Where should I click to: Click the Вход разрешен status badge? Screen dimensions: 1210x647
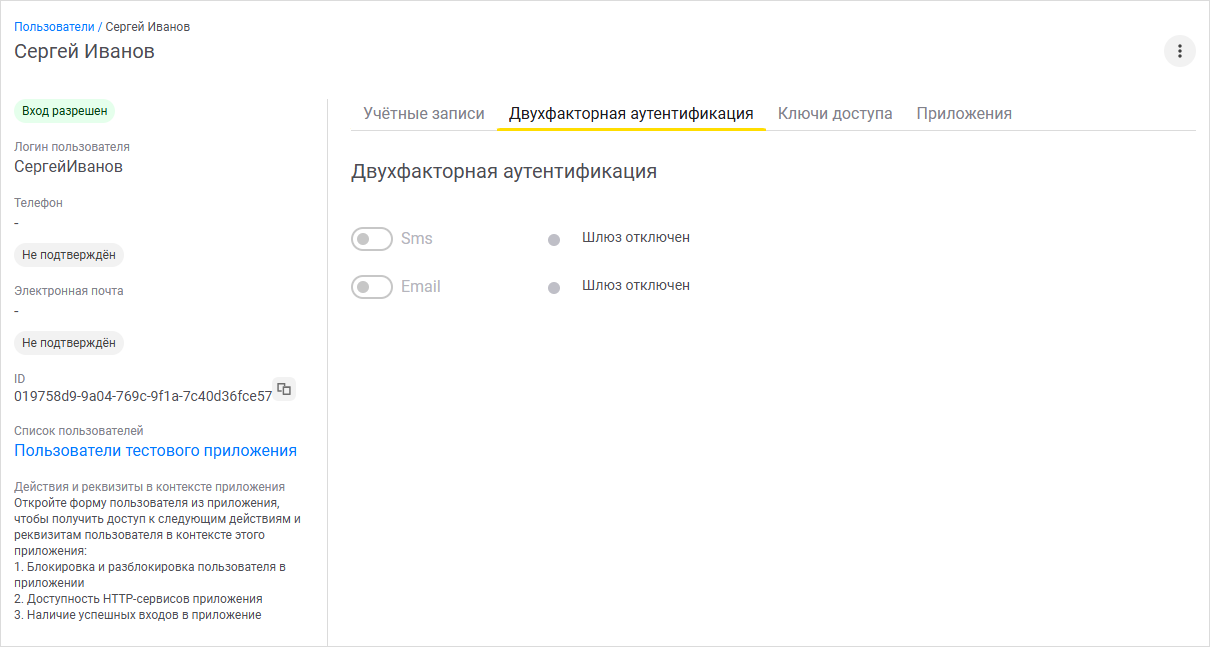[x=62, y=111]
